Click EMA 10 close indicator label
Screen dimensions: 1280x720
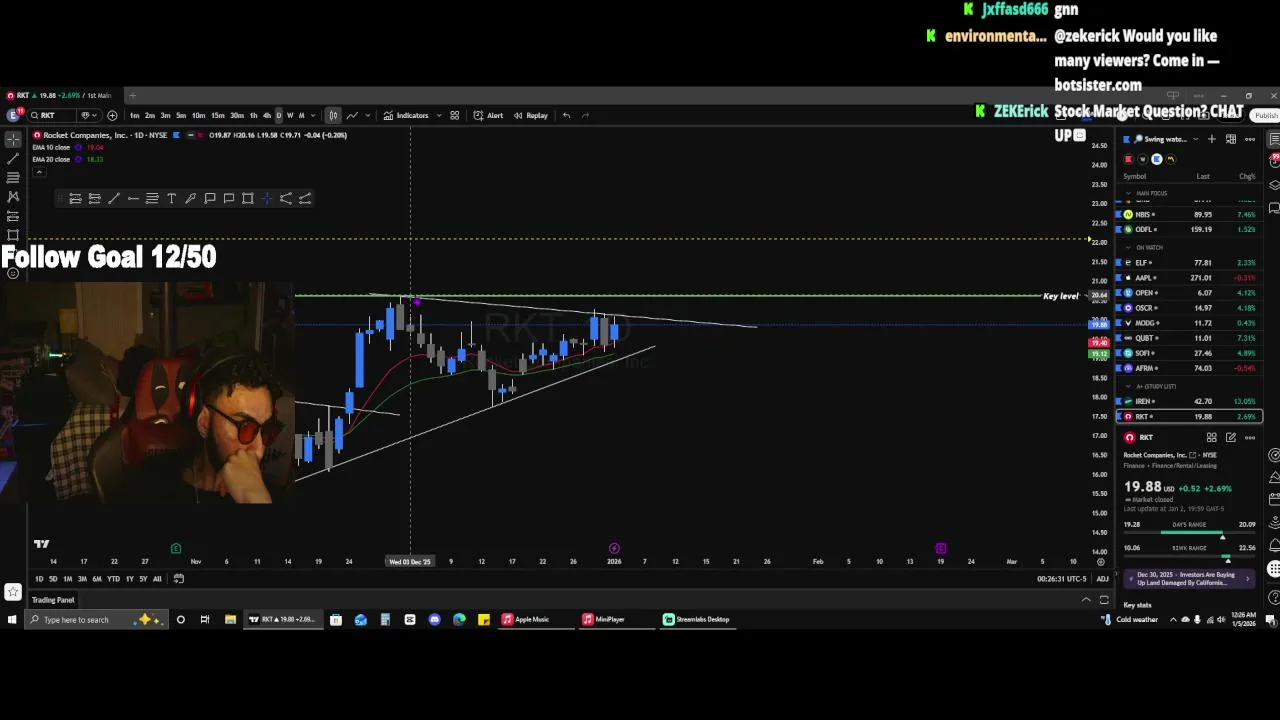coord(51,147)
